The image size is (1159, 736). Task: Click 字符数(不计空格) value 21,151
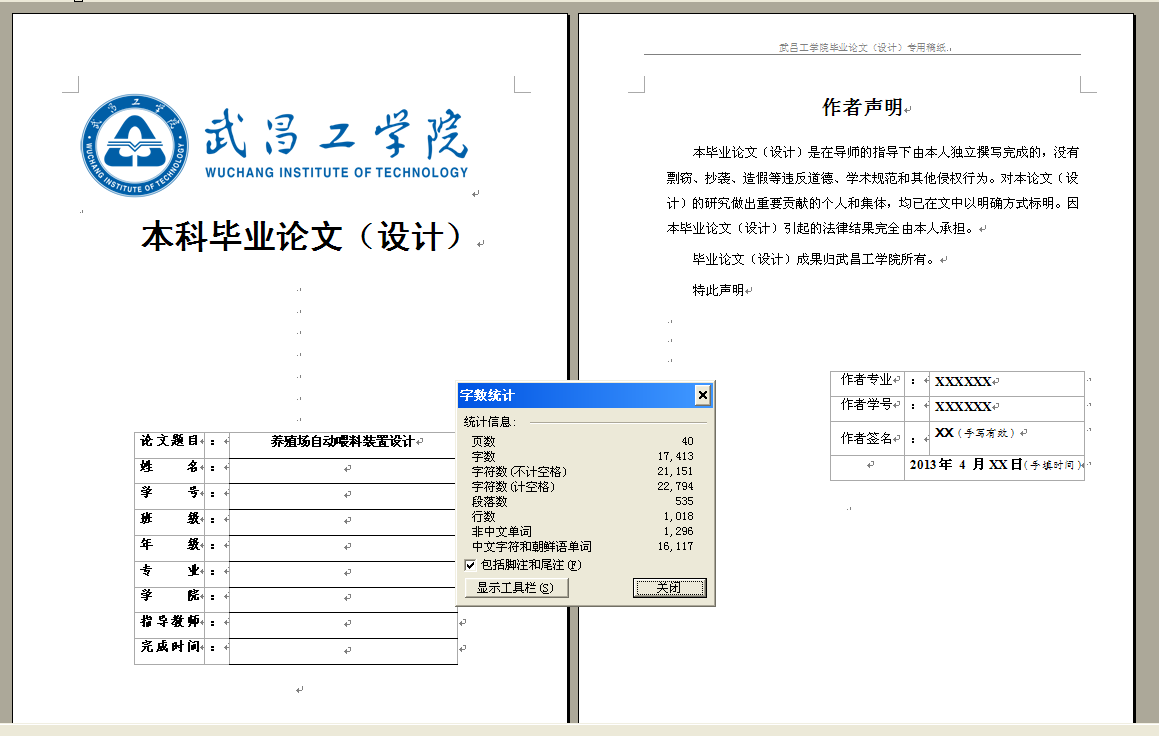click(x=676, y=471)
